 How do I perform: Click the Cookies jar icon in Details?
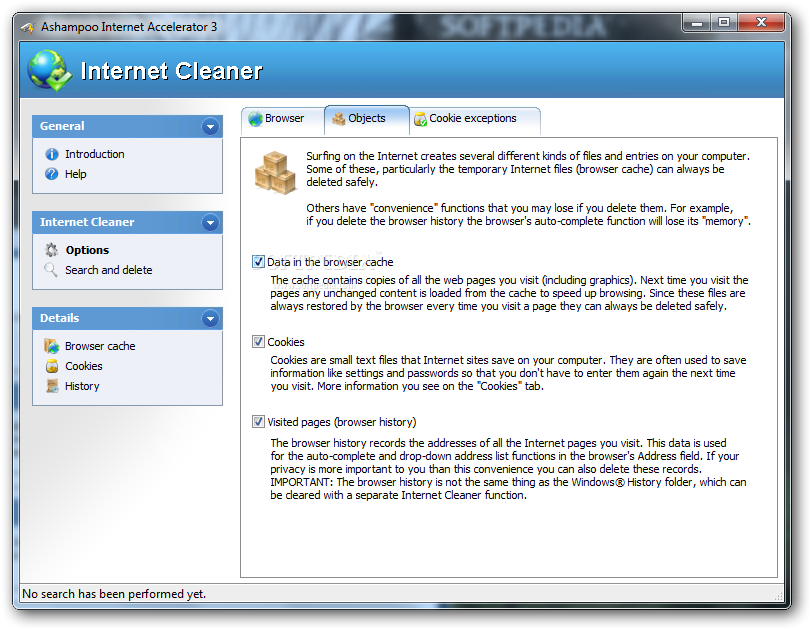pyautogui.click(x=52, y=366)
